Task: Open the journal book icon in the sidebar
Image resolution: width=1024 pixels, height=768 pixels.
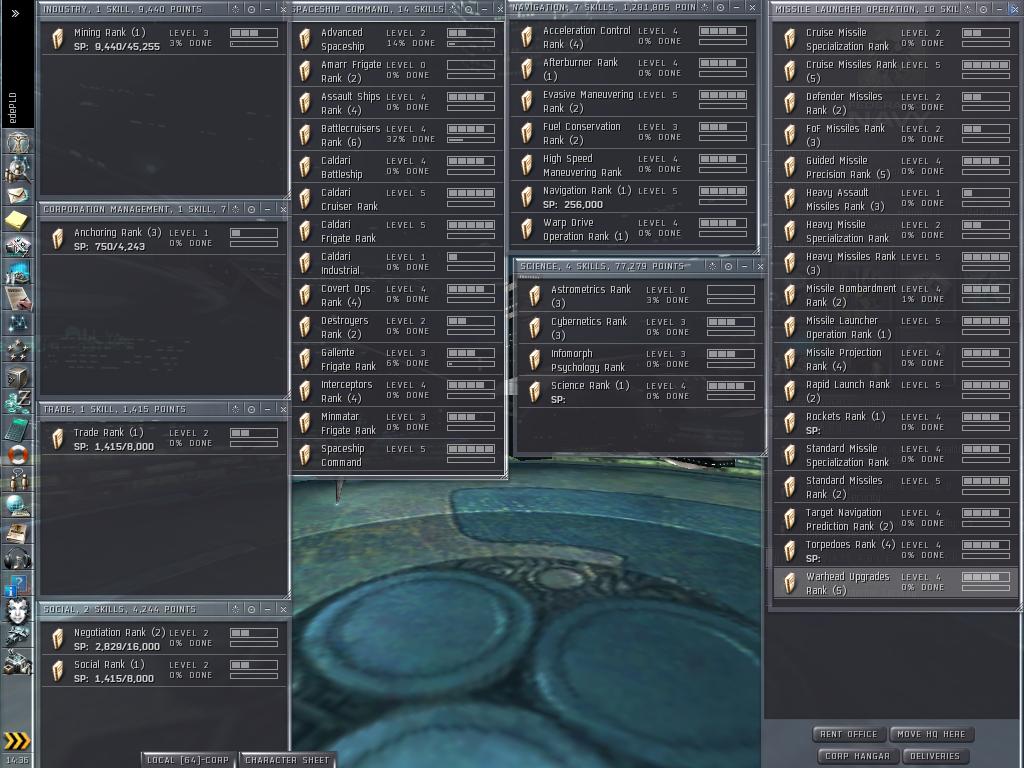Action: (x=18, y=533)
